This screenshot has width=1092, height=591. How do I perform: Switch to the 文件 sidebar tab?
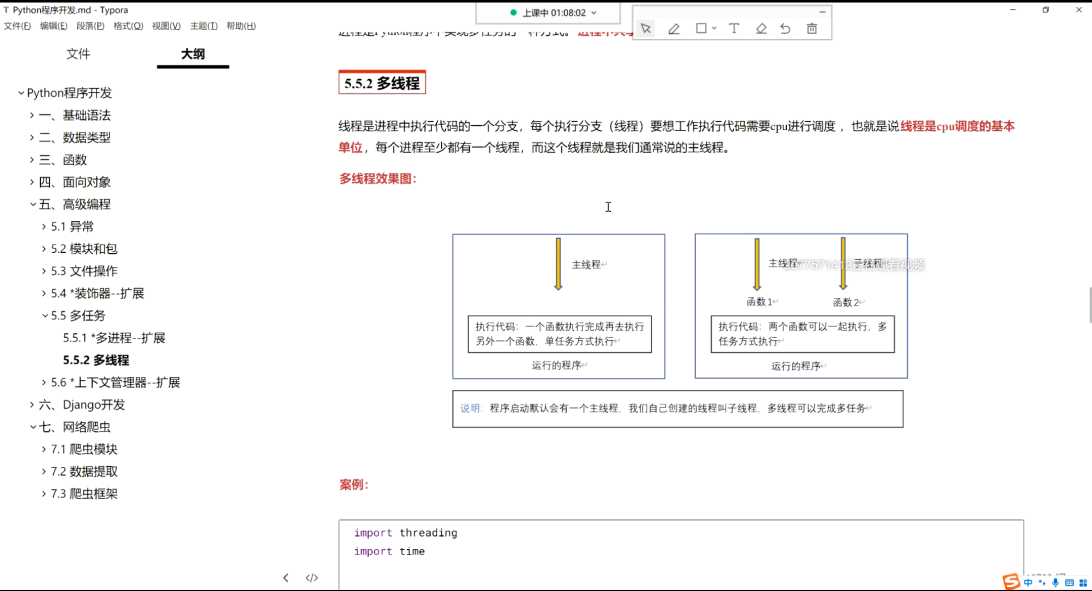(x=78, y=54)
